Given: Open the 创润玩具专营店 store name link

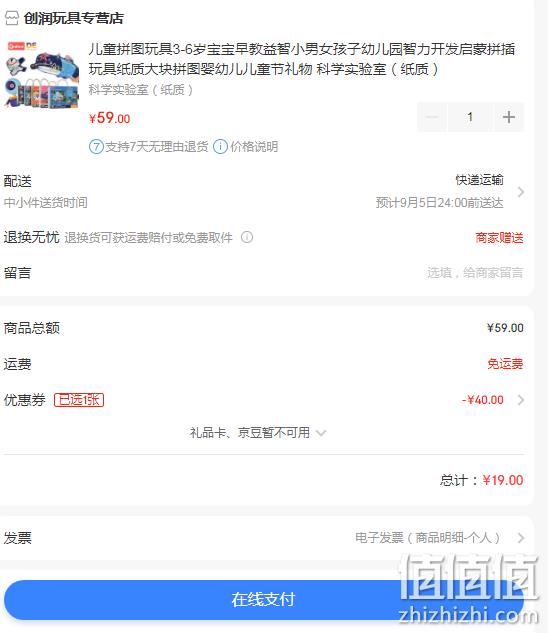Looking at the screenshot, I should pyautogui.click(x=73, y=18).
